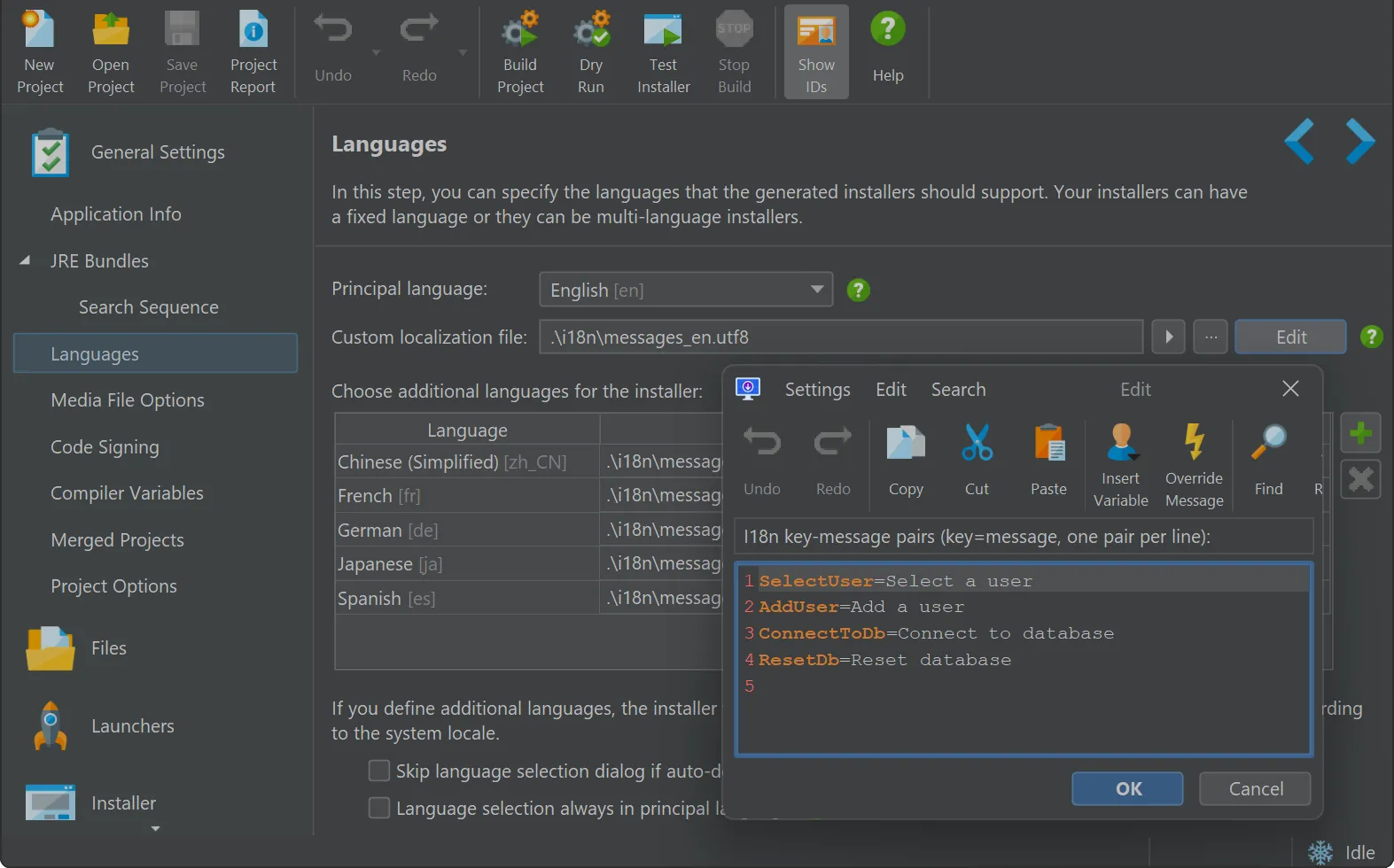The height and width of the screenshot is (868, 1394).
Task: Add a language with the green plus
Action: [x=1360, y=433]
